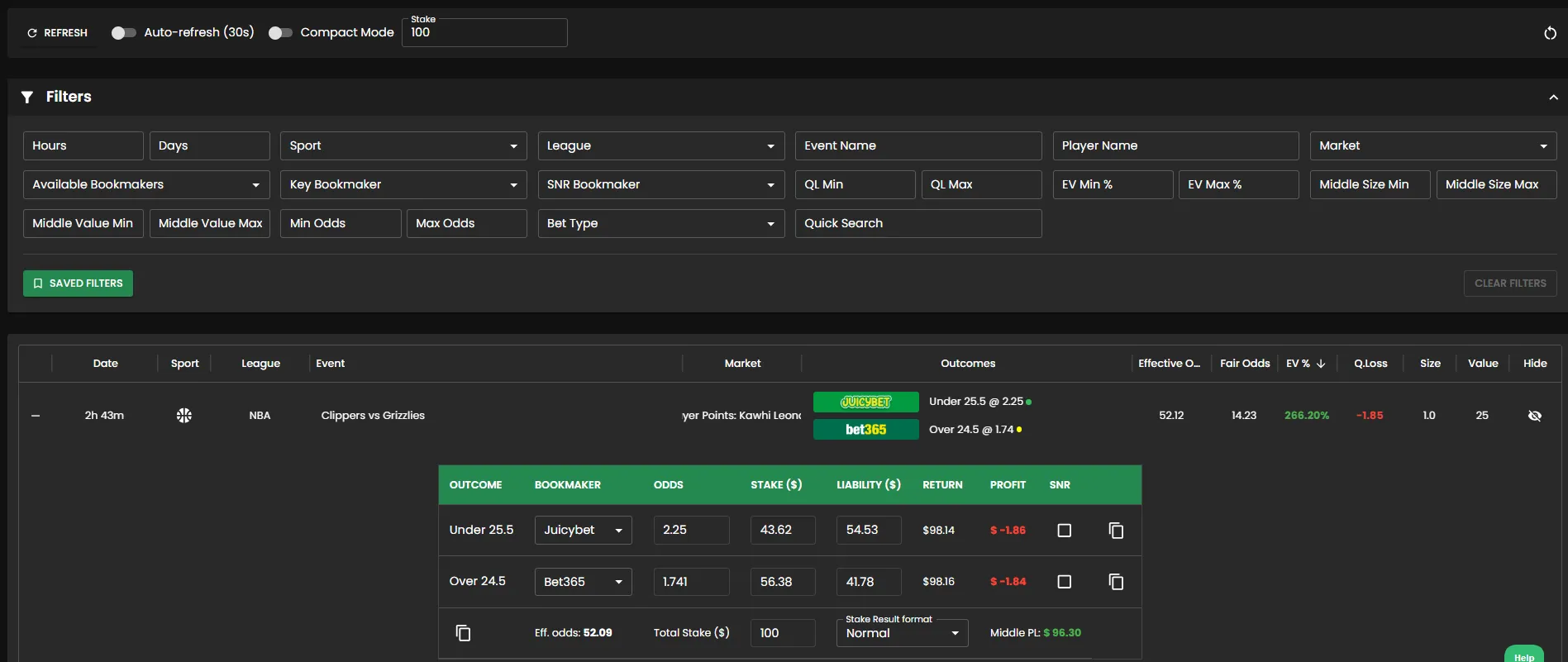Click the Event Name field
This screenshot has width=1568, height=662.
click(918, 145)
